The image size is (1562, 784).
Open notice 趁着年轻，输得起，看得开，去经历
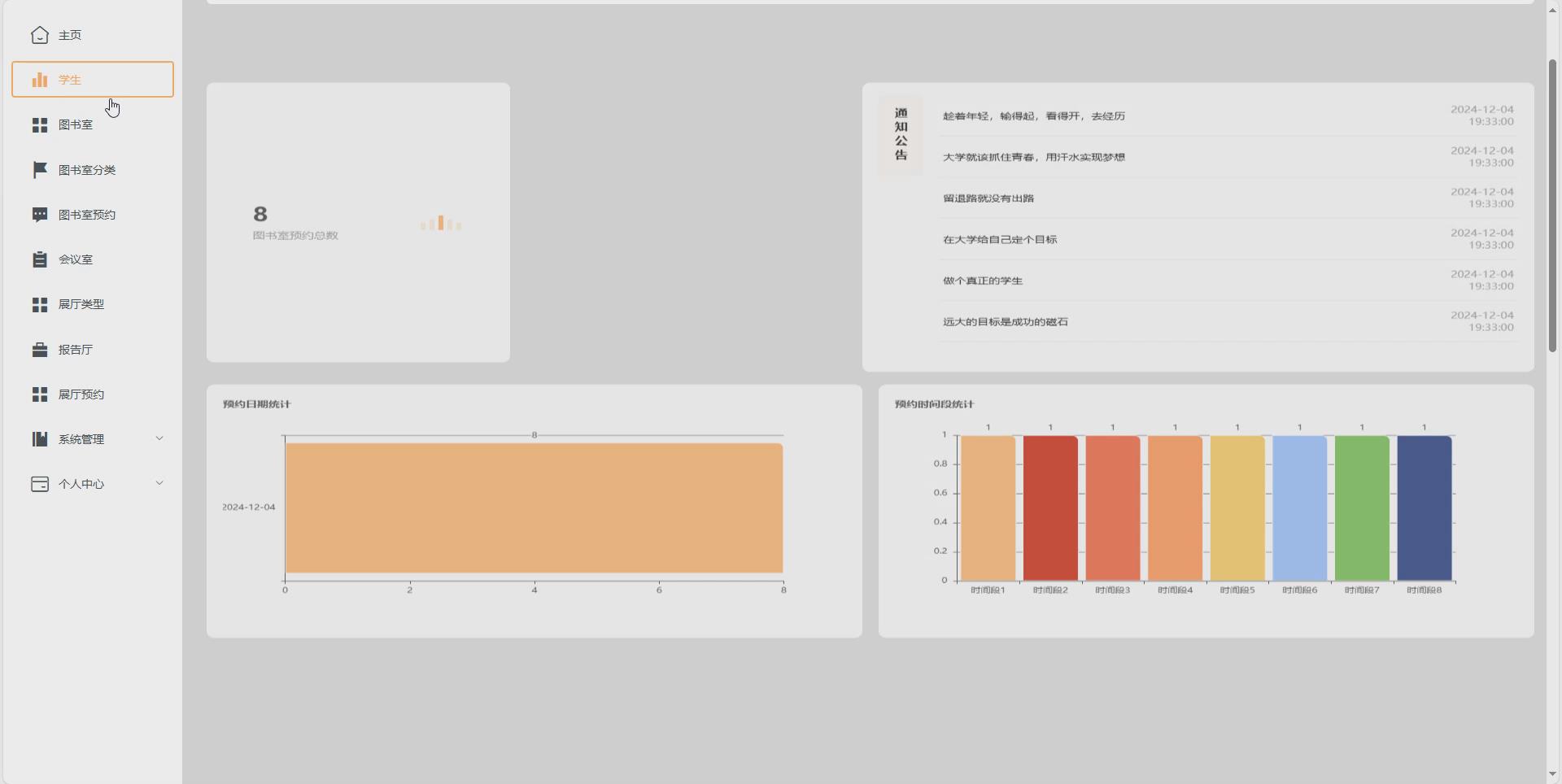point(1034,116)
